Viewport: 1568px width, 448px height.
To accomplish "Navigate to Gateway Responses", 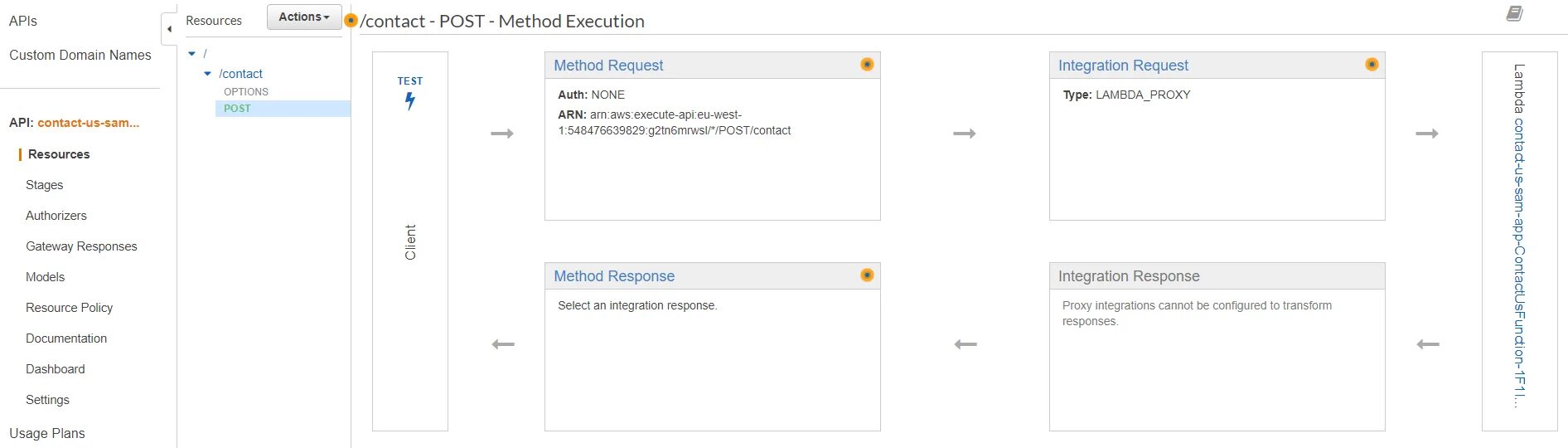I will 81,246.
